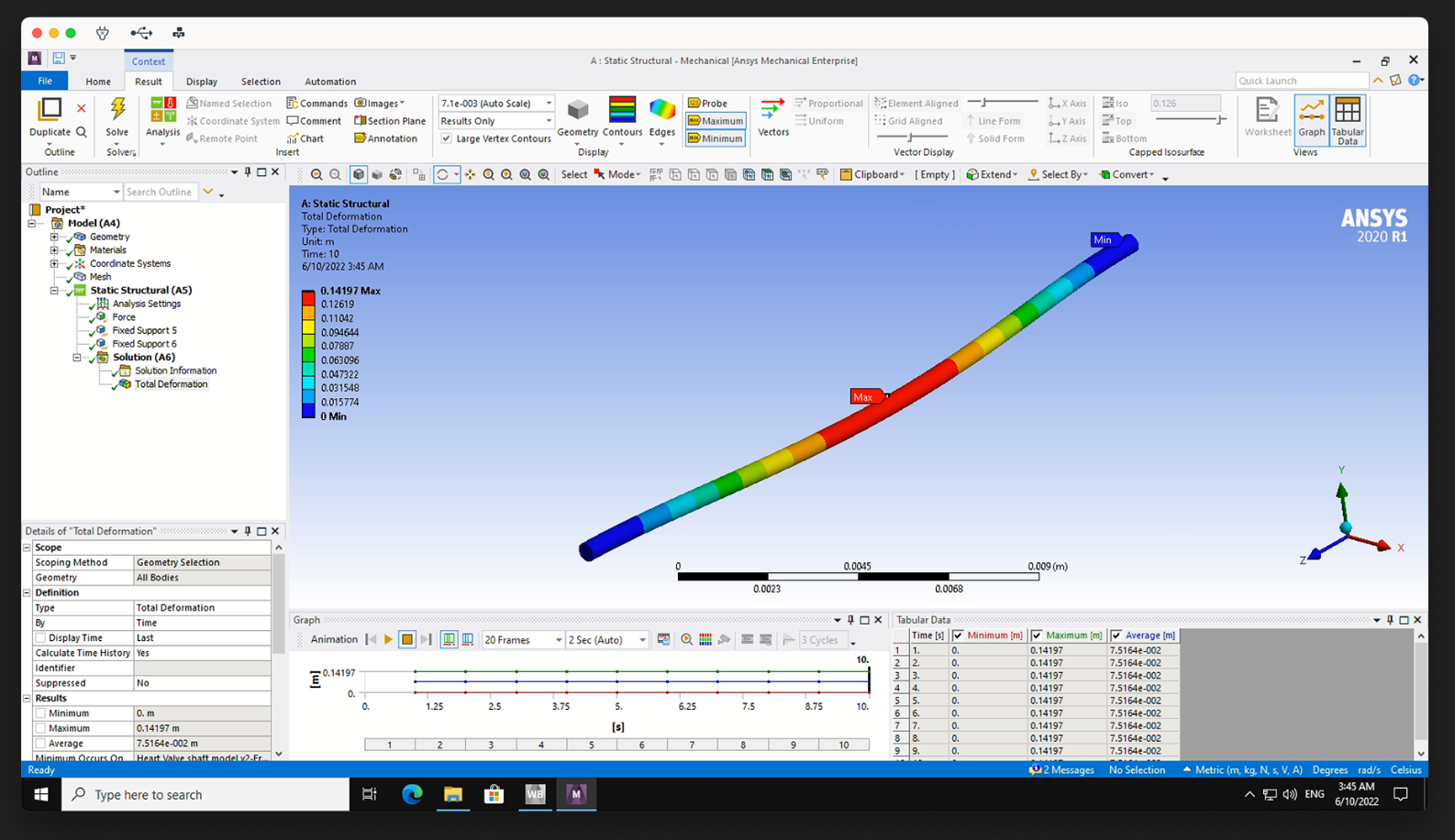Switch to the Automation ribbon tab
This screenshot has width=1455, height=840.
click(x=330, y=82)
